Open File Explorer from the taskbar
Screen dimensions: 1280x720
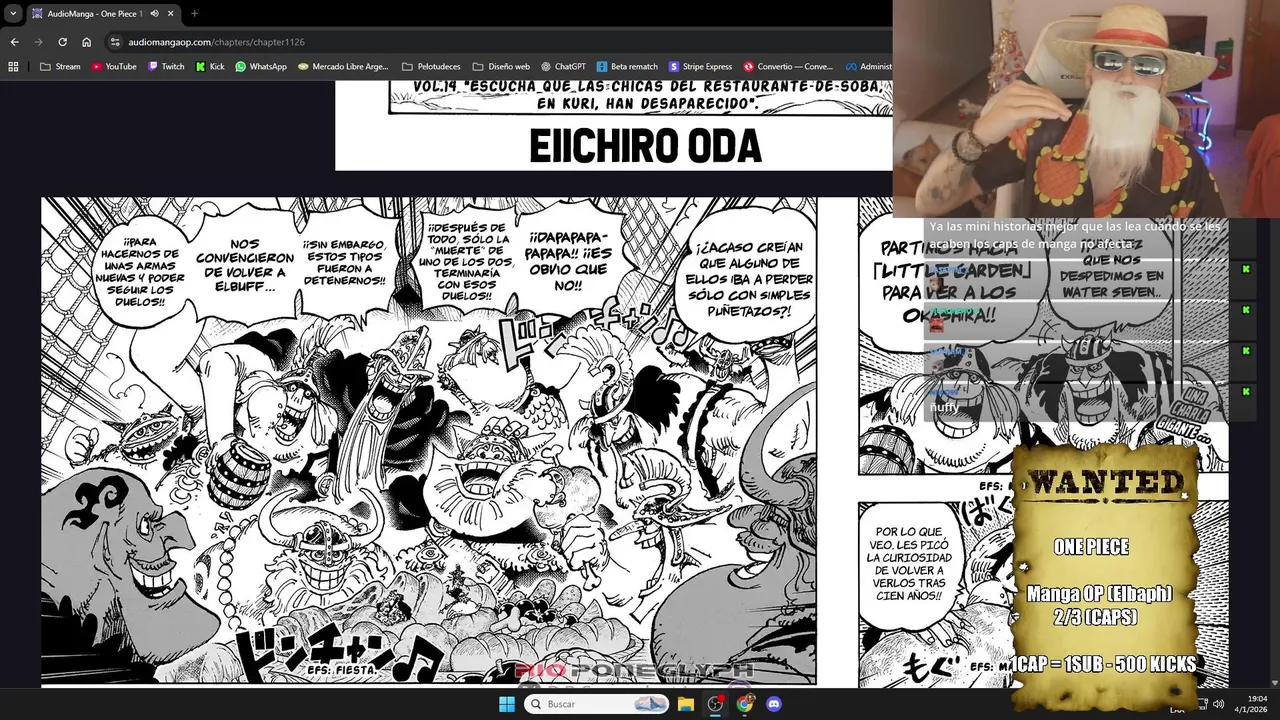pyautogui.click(x=686, y=704)
